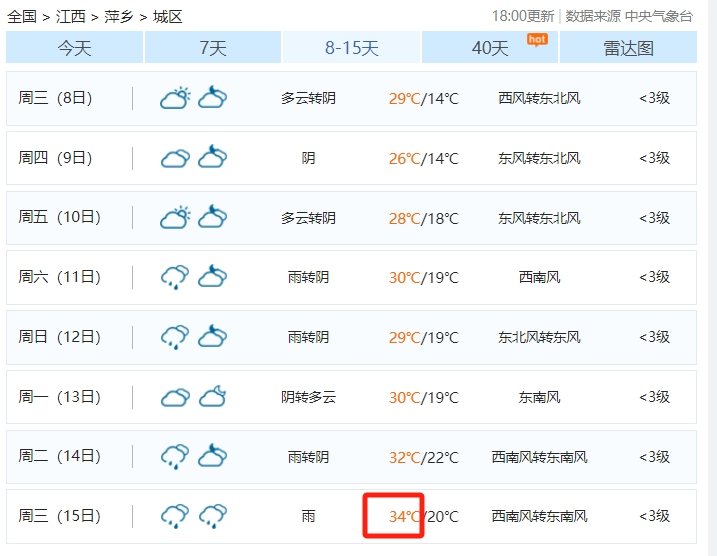Click 阴转多云 description for 周一 (13日)
The height and width of the screenshot is (556, 717).
pyautogui.click(x=308, y=397)
